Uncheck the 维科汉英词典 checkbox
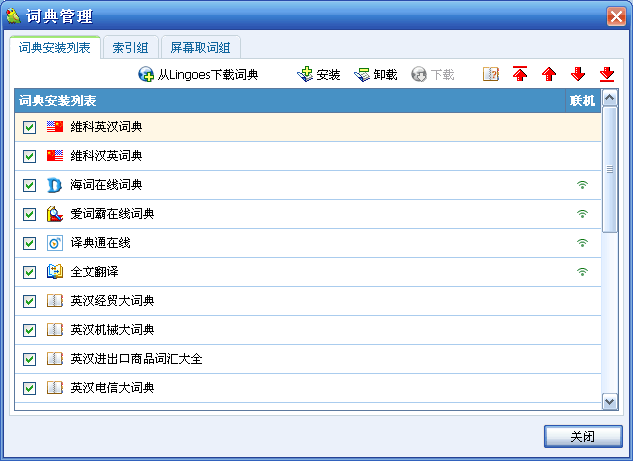633x461 pixels. [29, 156]
